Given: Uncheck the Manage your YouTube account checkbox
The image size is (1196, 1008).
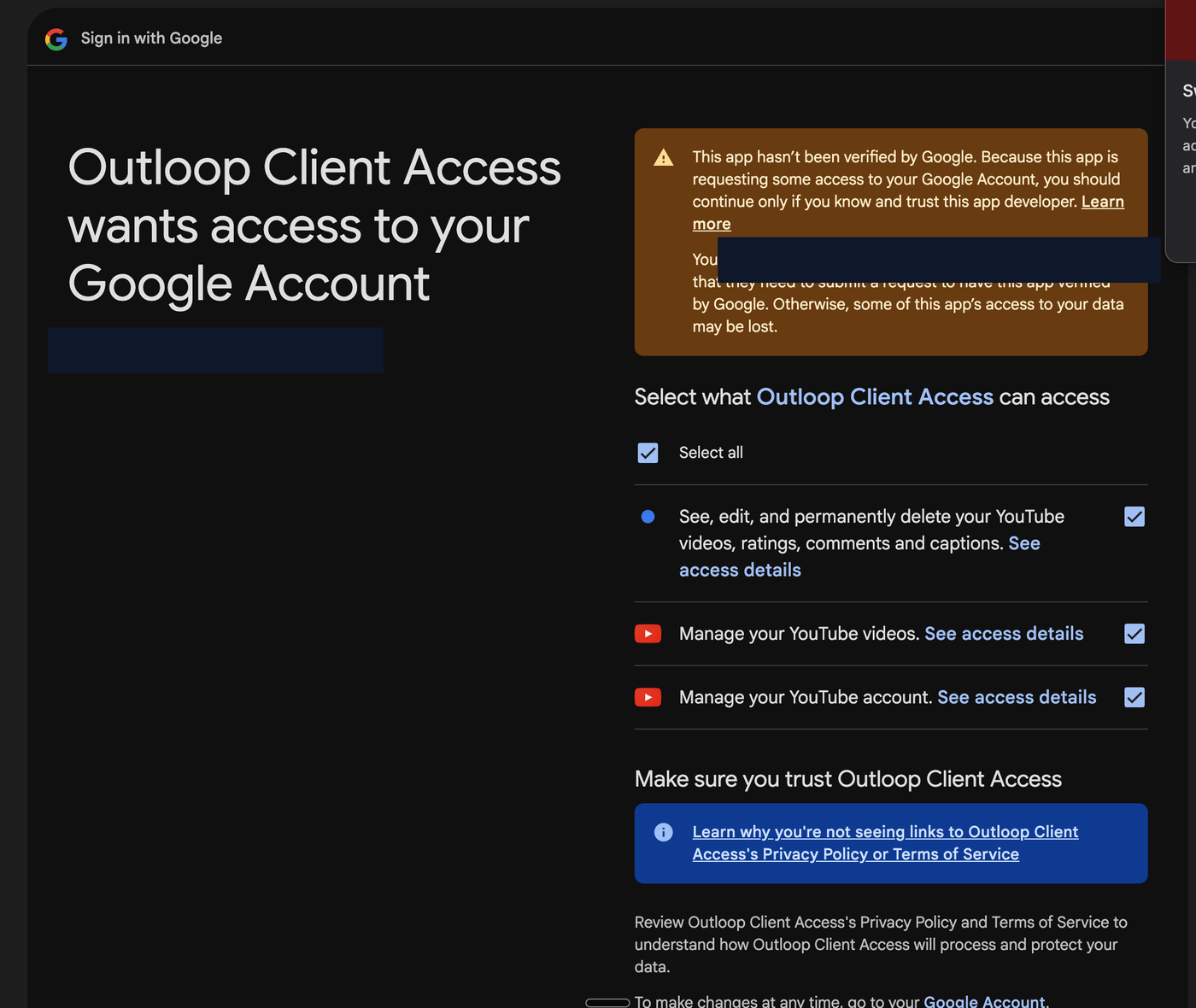Looking at the screenshot, I should coord(1134,698).
